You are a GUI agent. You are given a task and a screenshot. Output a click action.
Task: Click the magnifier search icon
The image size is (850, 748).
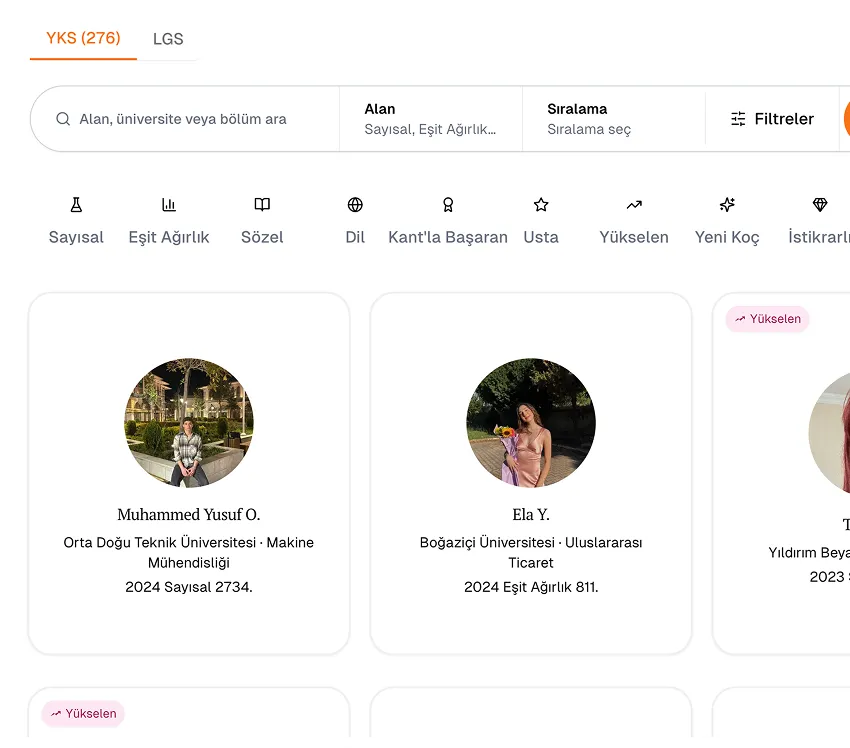point(63,119)
